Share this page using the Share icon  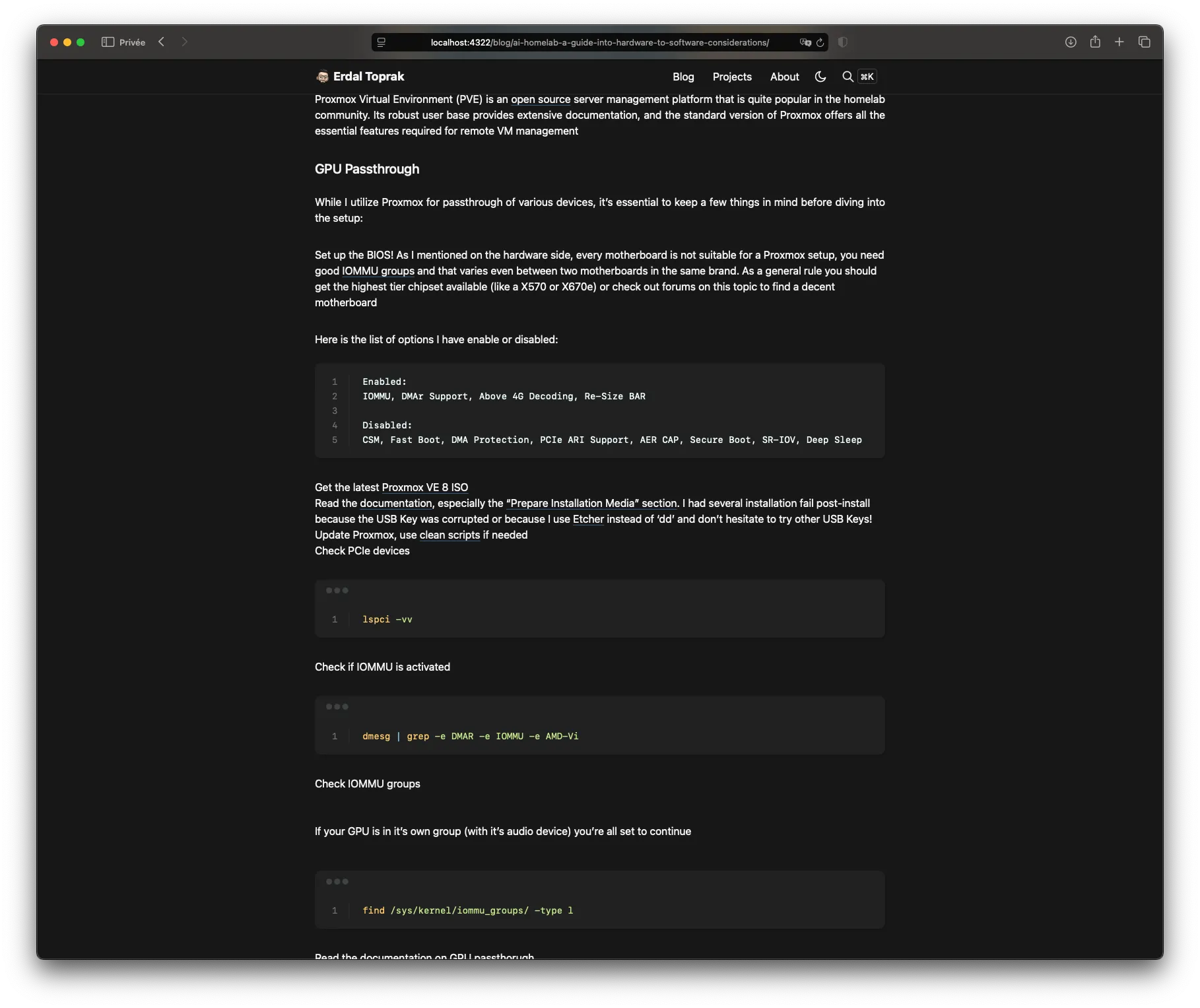pyautogui.click(x=1095, y=42)
